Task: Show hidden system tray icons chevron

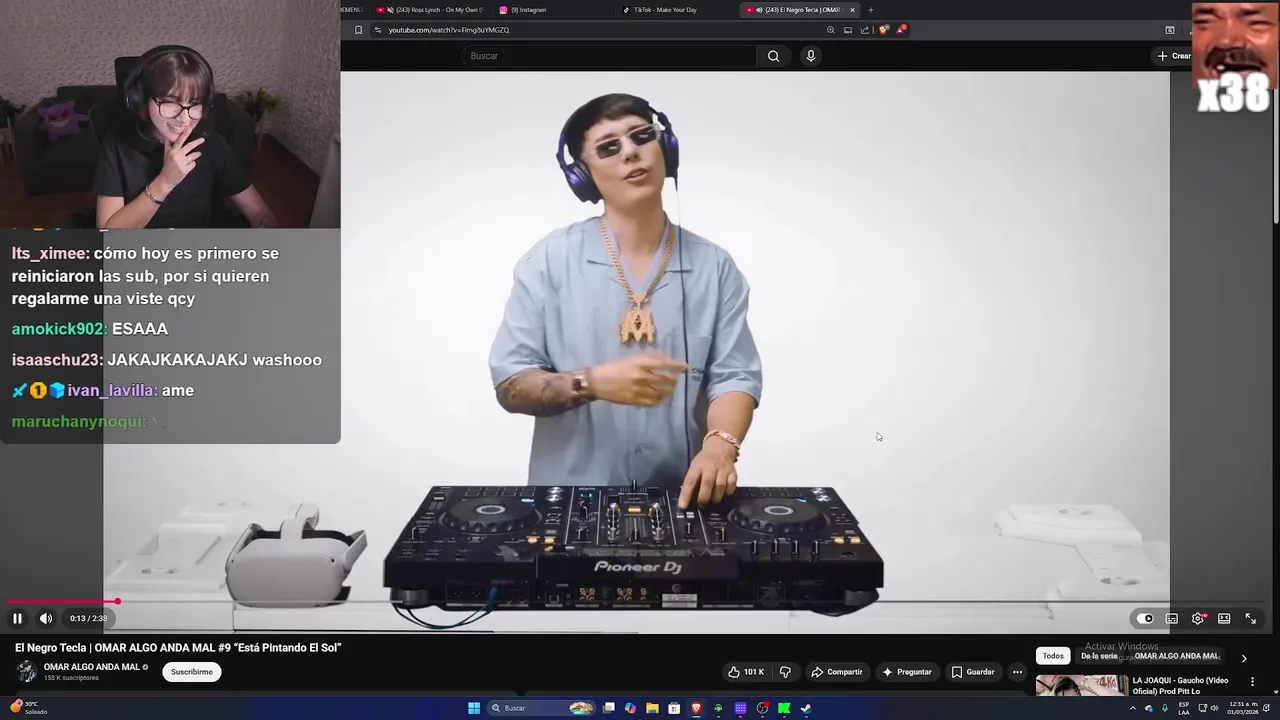Action: click(1133, 708)
